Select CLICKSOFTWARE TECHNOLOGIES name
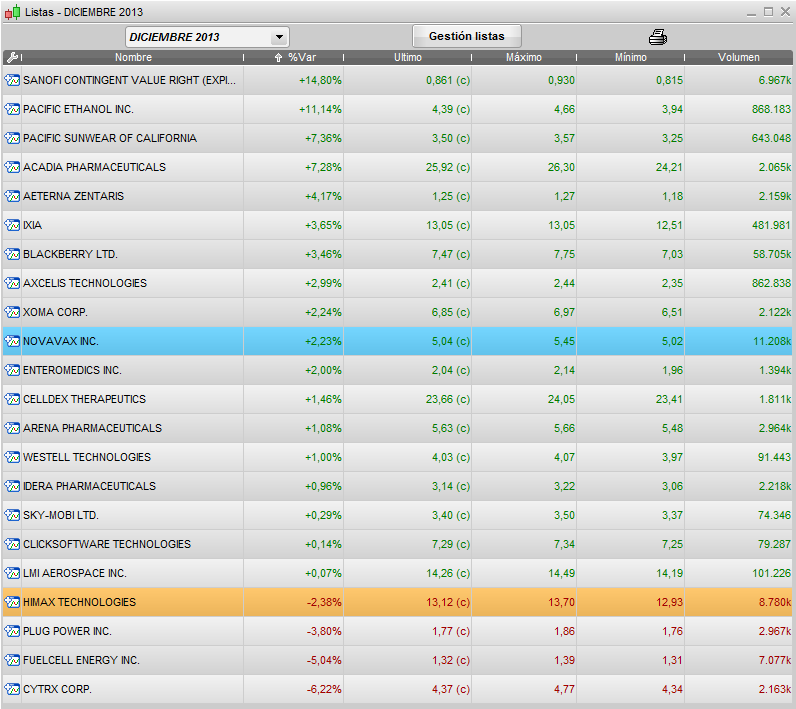Viewport: 796px width, 709px height. [x=107, y=544]
